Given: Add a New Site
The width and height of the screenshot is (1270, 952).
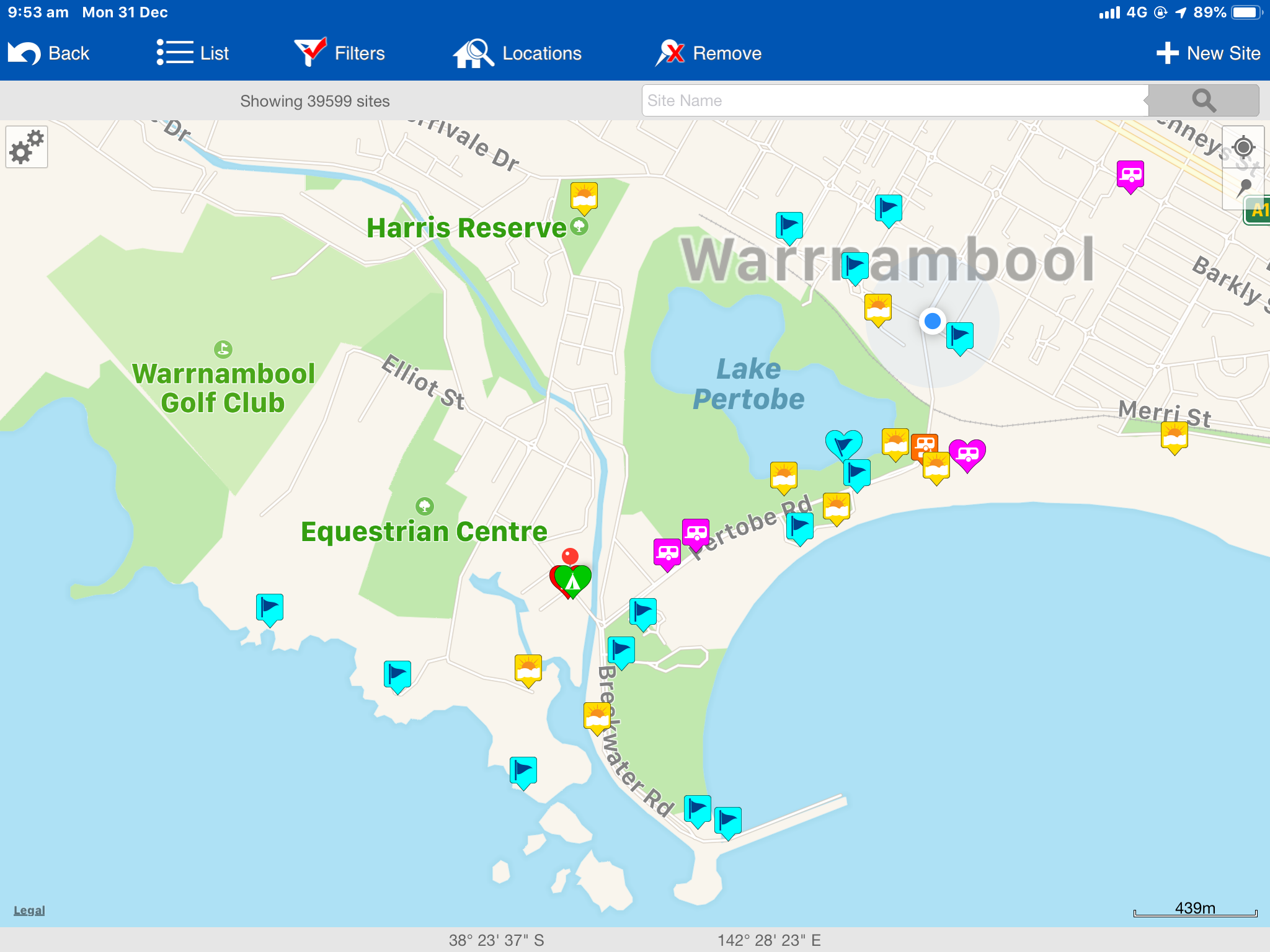Looking at the screenshot, I should [x=1208, y=53].
